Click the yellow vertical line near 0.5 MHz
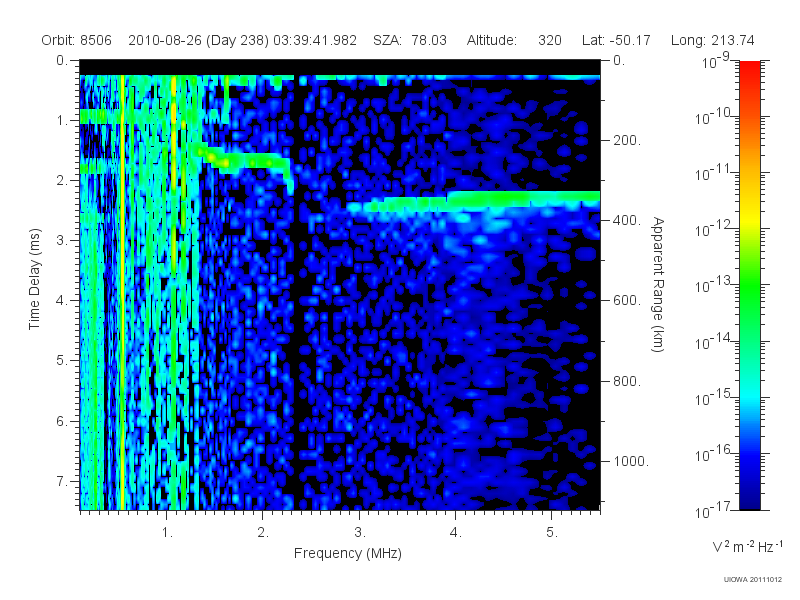The image size is (800, 600). [x=122, y=292]
